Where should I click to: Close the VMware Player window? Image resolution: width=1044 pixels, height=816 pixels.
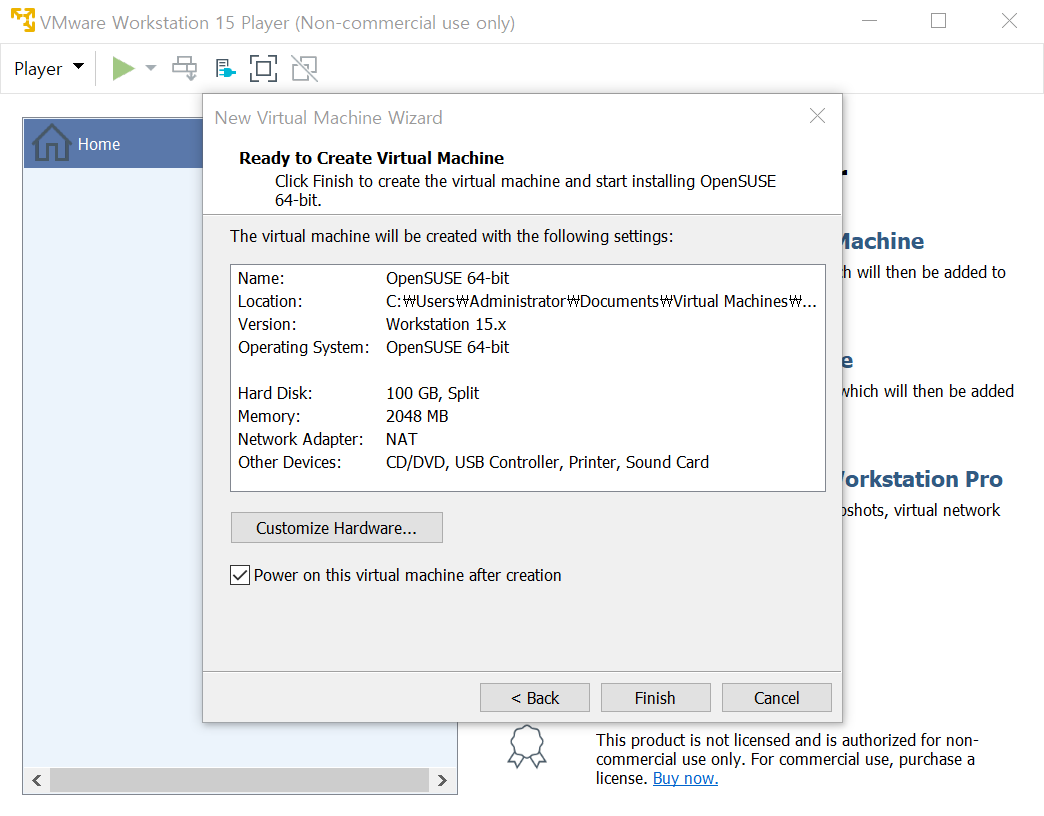tap(1009, 21)
